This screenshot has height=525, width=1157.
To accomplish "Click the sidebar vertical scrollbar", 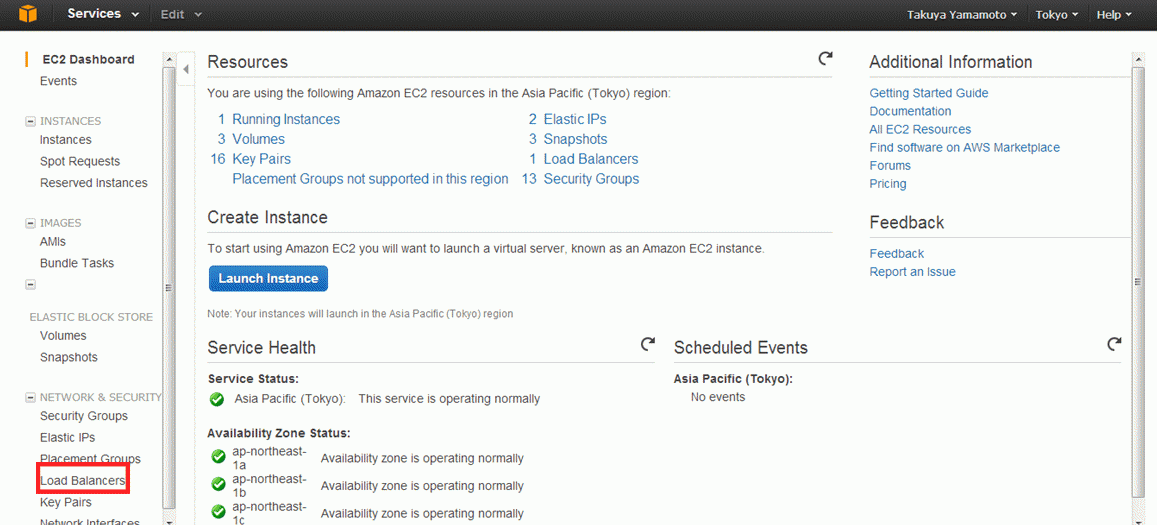I will [169, 288].
